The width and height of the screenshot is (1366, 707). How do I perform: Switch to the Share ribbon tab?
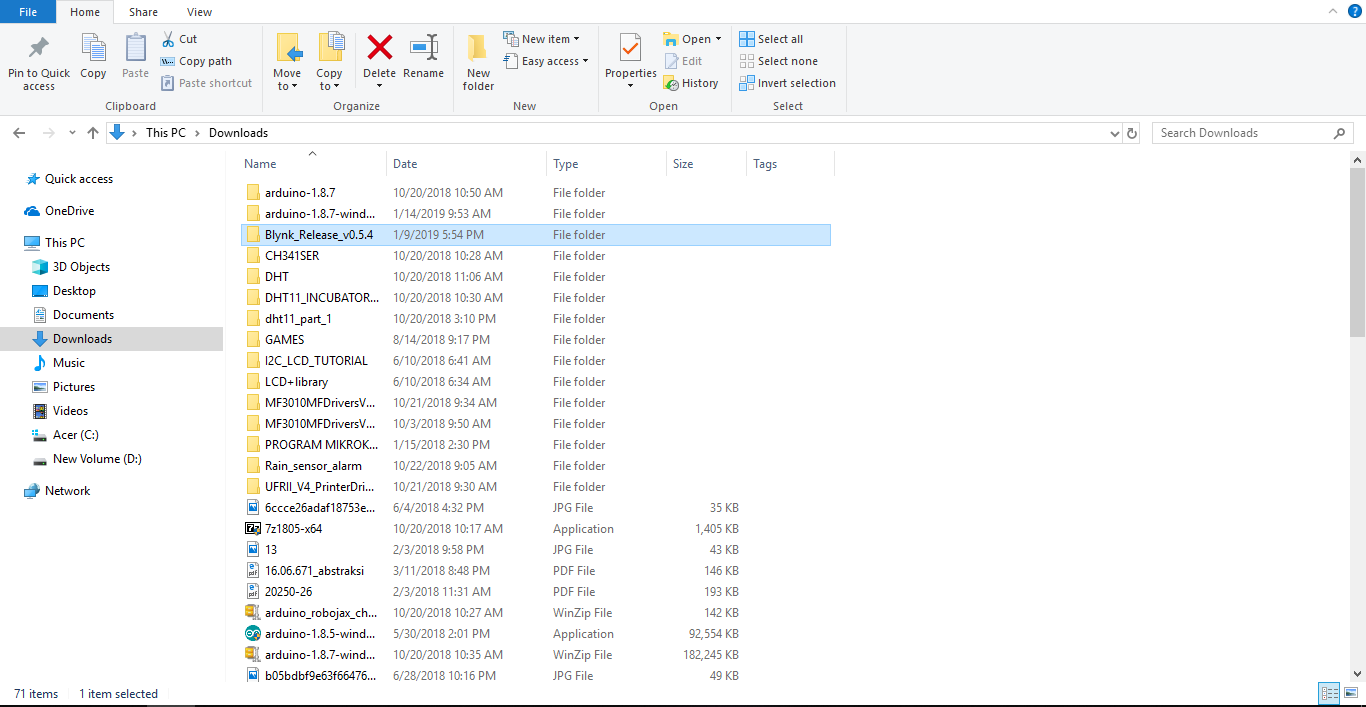(x=143, y=12)
